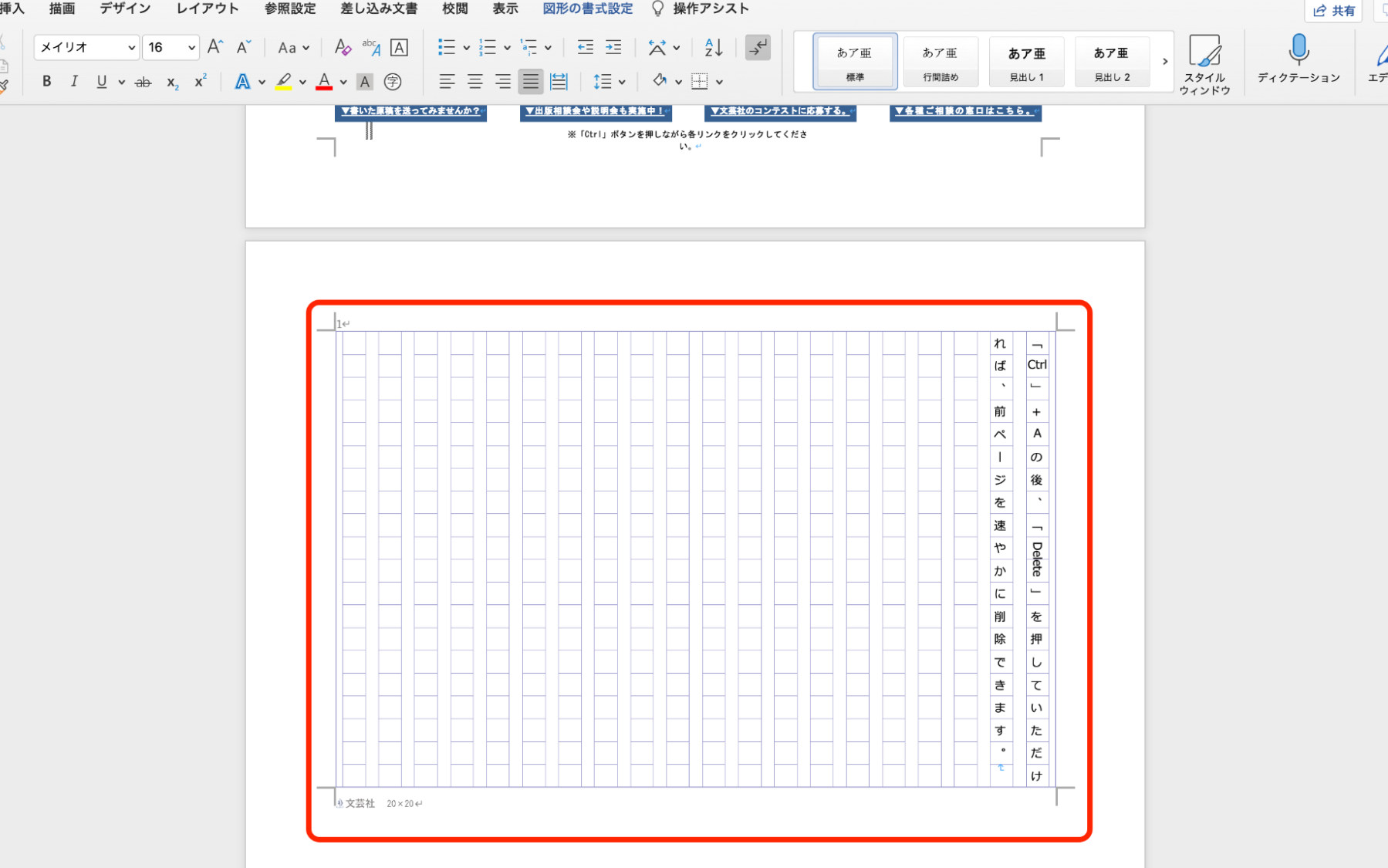
Task: Expand the line spacing options
Action: pos(623,81)
